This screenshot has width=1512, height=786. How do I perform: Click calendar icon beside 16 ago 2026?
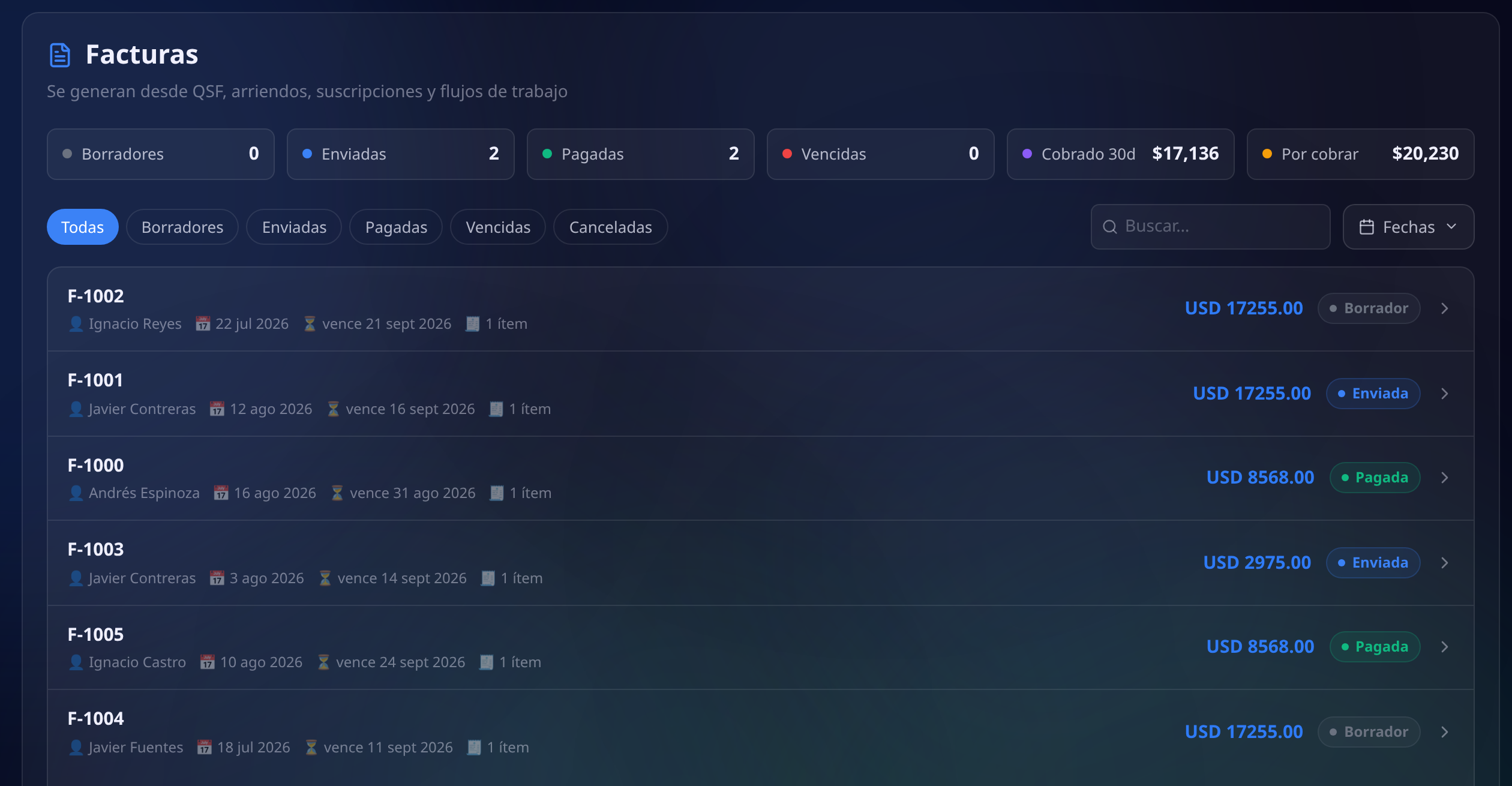(221, 493)
